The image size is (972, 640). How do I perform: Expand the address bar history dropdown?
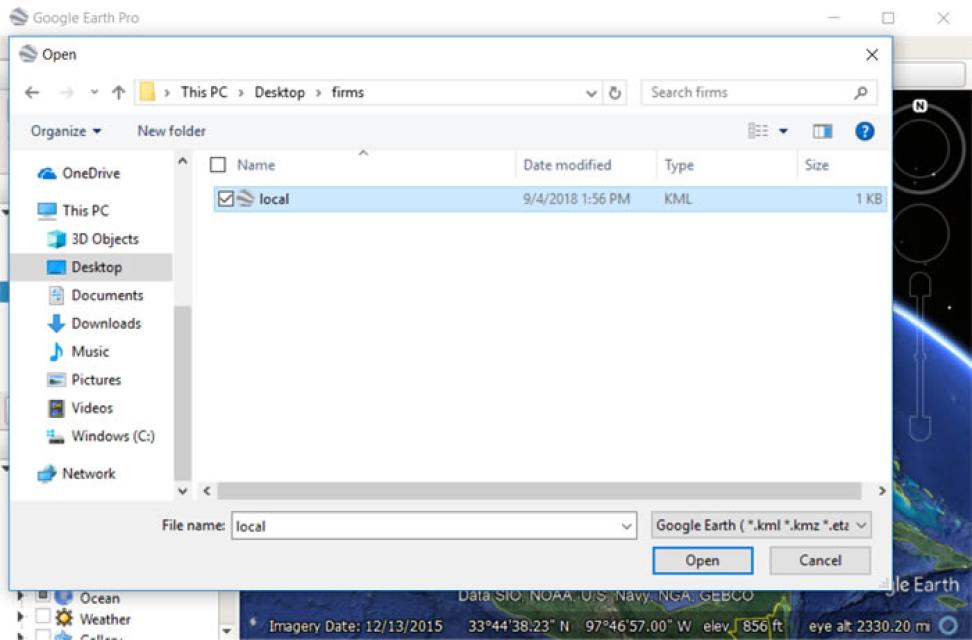tap(591, 93)
